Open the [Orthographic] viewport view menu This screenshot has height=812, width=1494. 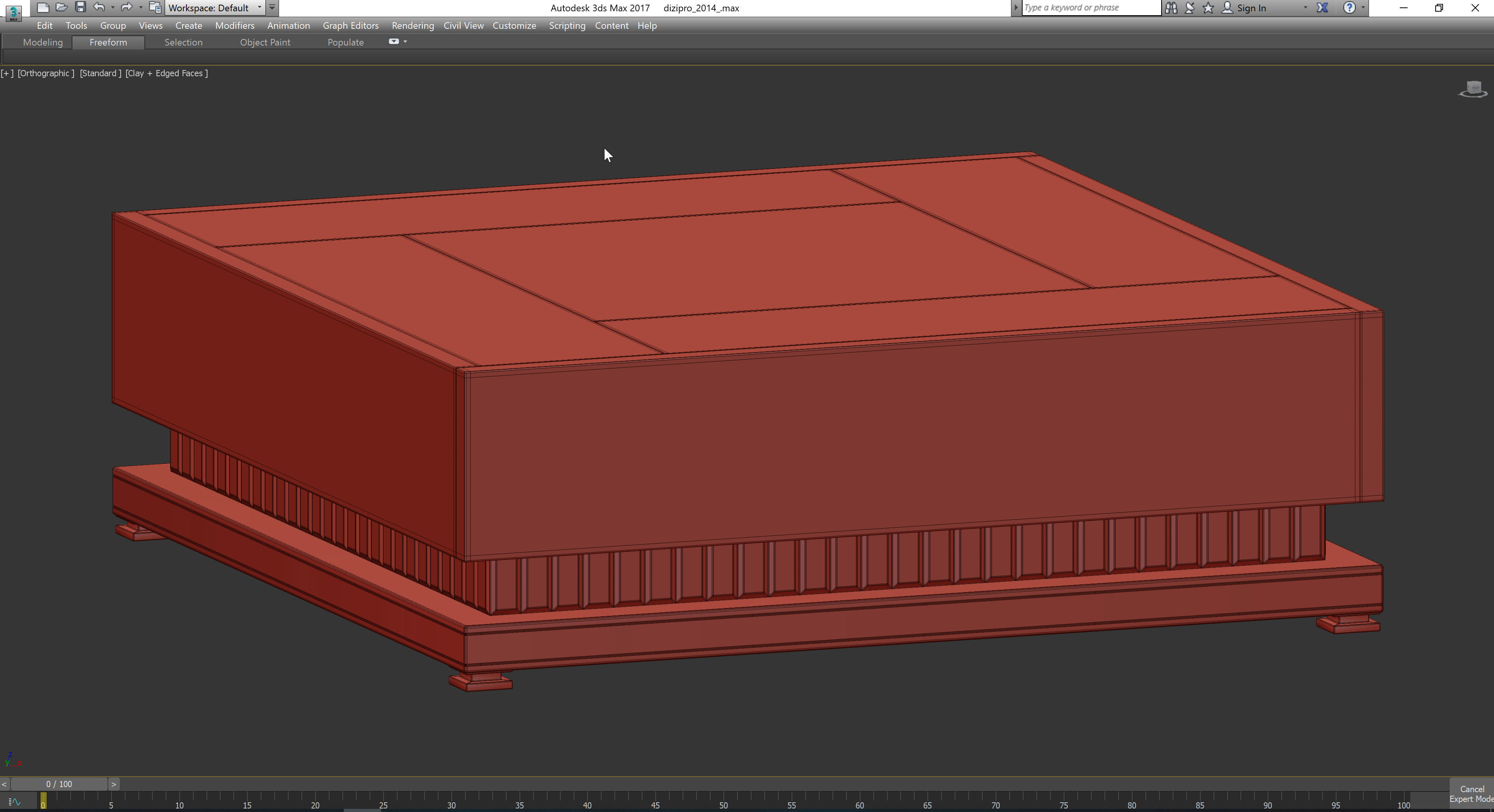[x=46, y=73]
